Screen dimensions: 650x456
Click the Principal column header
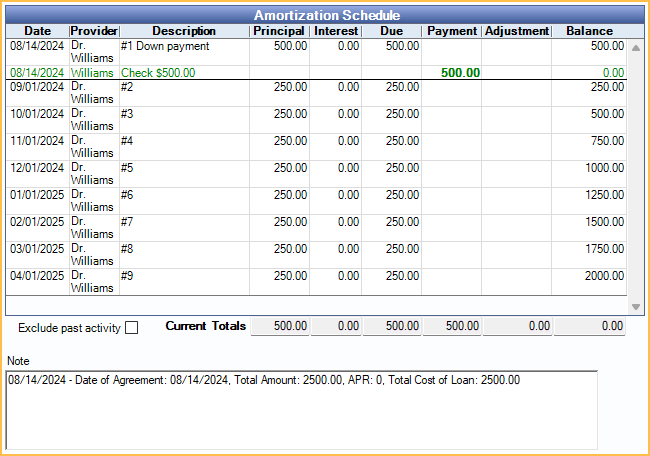coord(279,31)
